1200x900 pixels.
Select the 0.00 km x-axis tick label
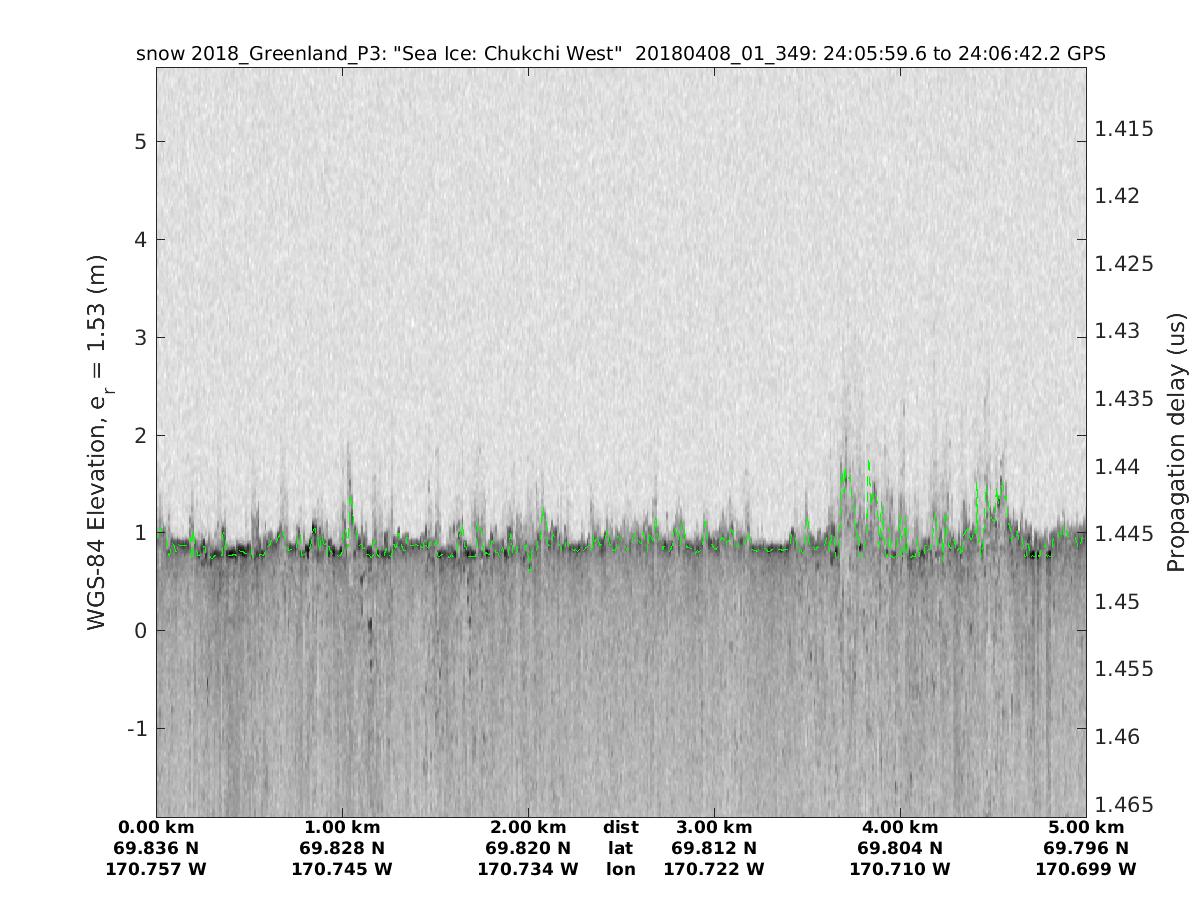156,827
